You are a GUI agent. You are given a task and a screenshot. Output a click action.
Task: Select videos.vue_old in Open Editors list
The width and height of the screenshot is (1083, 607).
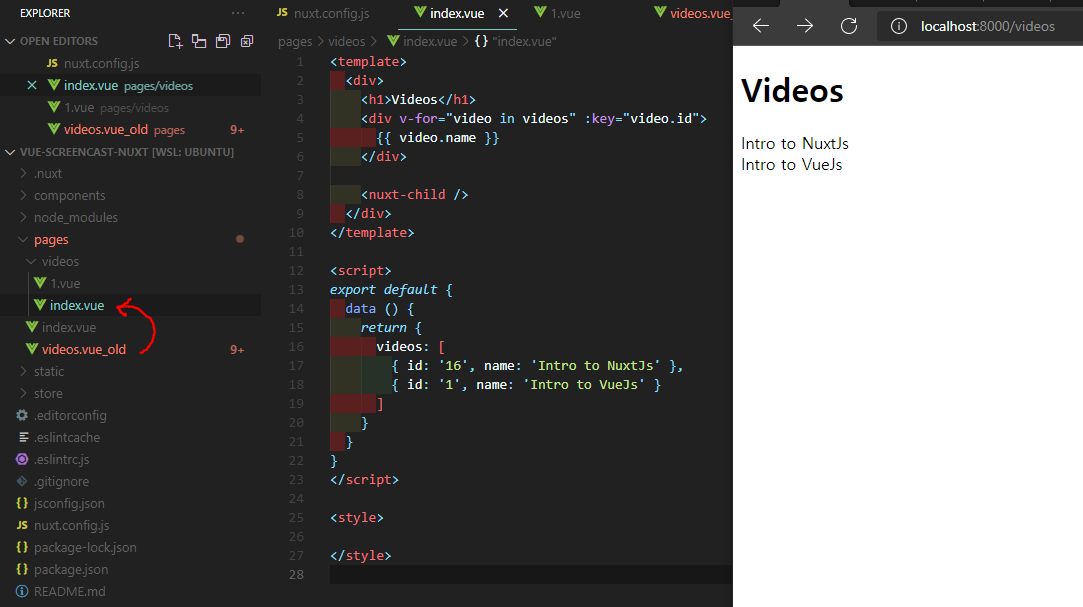(106, 130)
